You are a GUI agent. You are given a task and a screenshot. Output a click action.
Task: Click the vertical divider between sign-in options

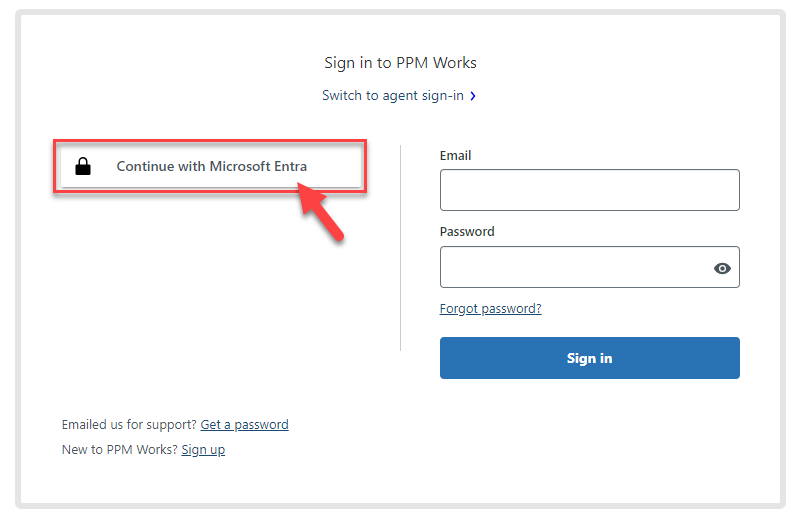click(x=401, y=248)
